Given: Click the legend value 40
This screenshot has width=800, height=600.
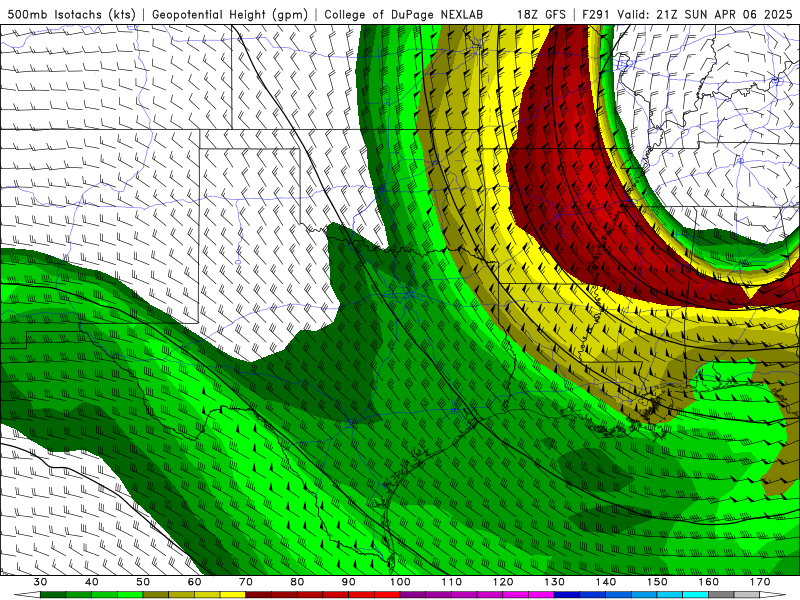Looking at the screenshot, I should pyautogui.click(x=91, y=582).
